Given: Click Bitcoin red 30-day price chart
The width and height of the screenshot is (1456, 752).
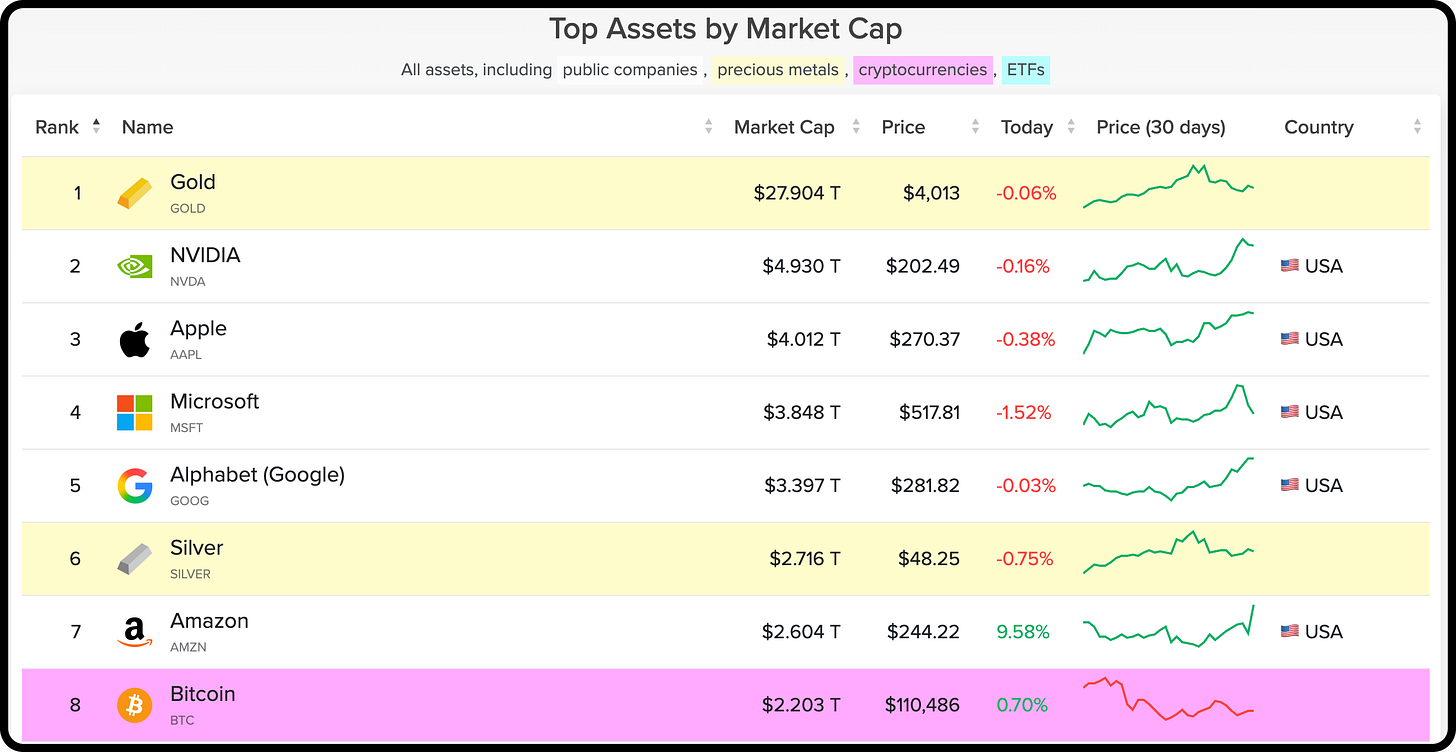Looking at the screenshot, I should [x=1168, y=699].
